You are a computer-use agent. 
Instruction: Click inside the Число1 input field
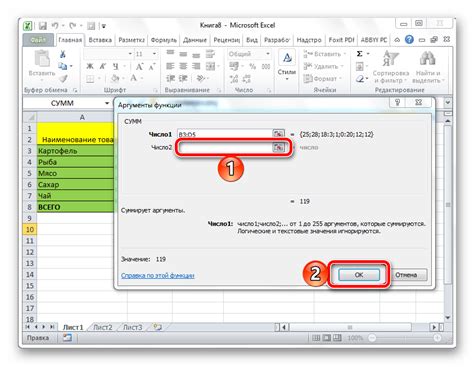click(x=225, y=134)
